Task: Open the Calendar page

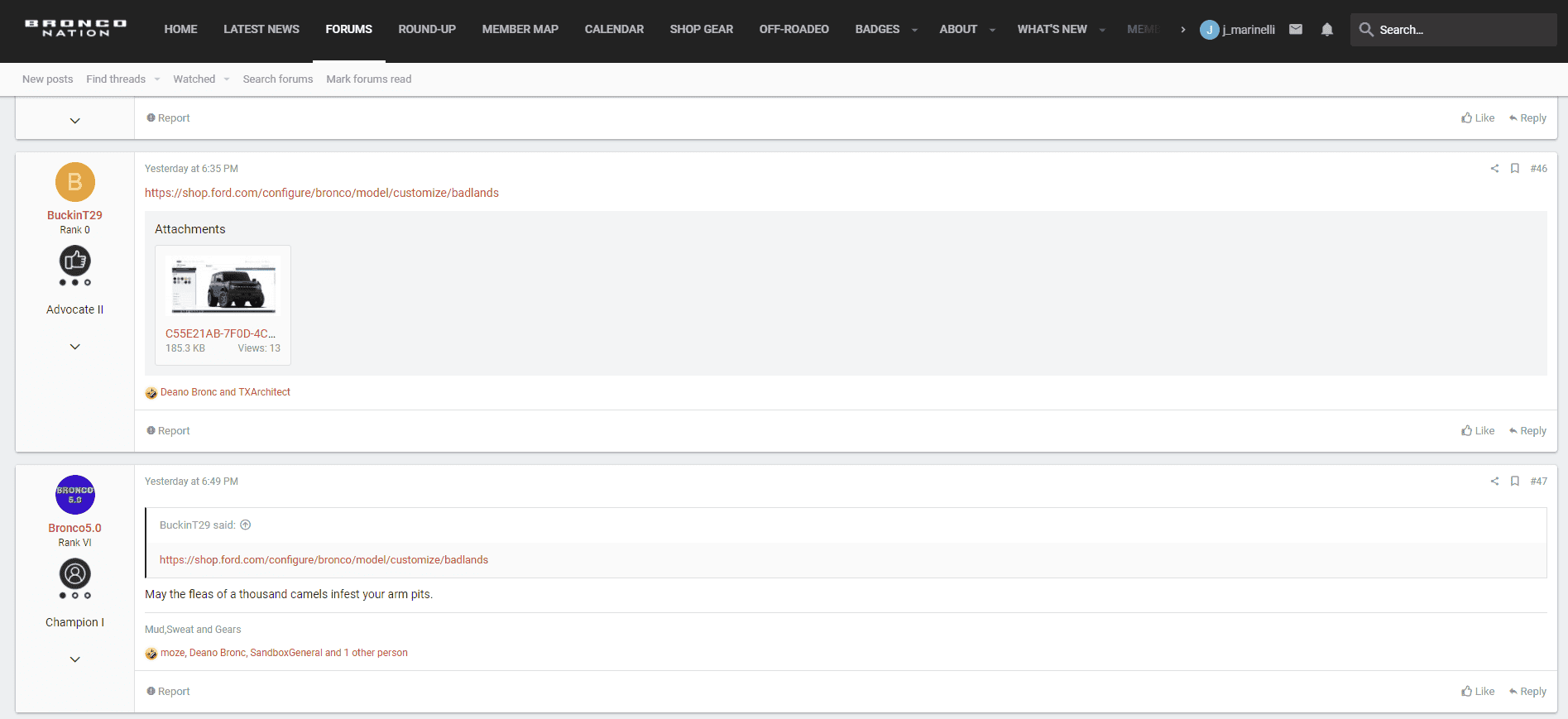Action: pos(614,30)
